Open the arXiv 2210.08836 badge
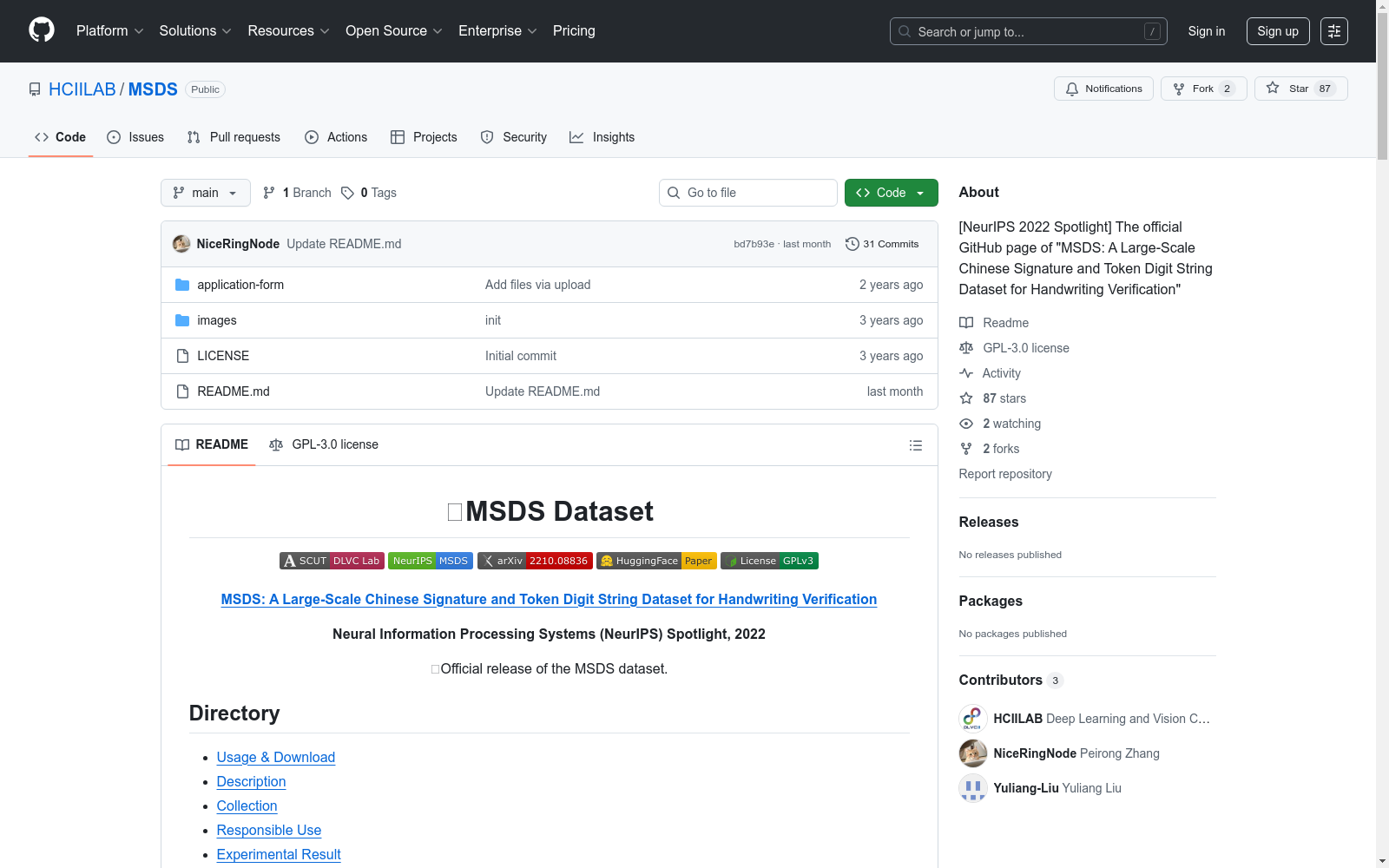 coord(535,561)
